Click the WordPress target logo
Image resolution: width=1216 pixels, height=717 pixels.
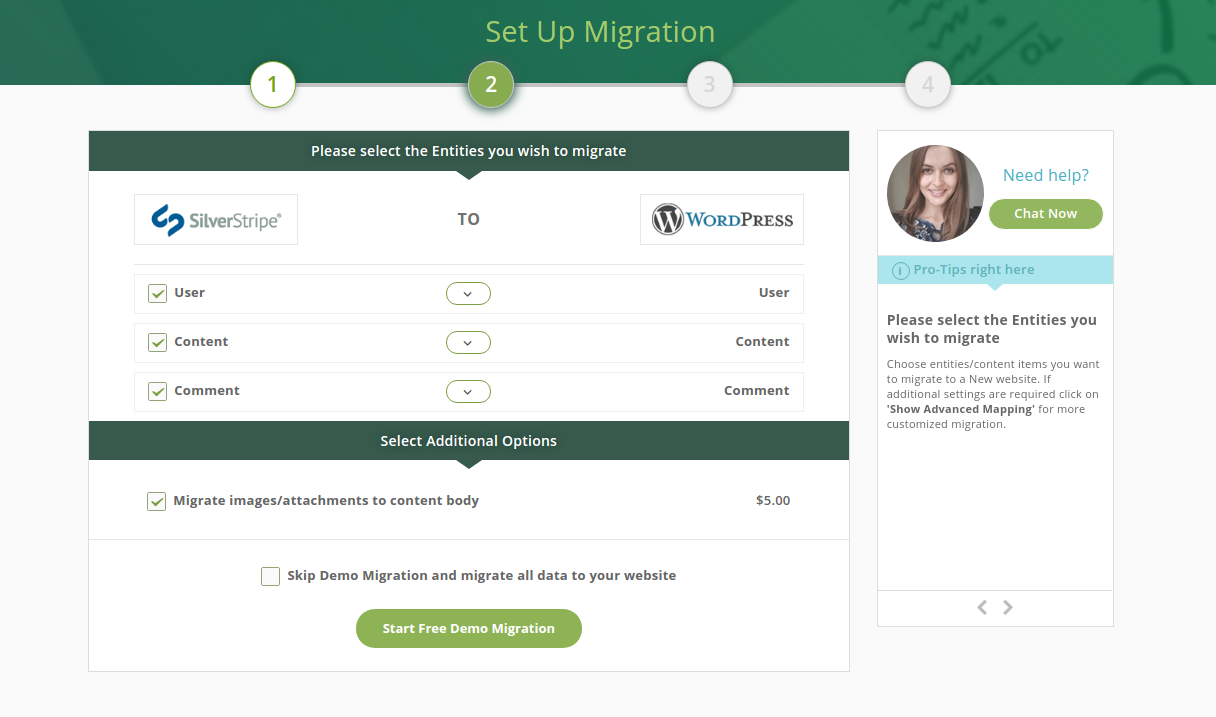tap(722, 219)
